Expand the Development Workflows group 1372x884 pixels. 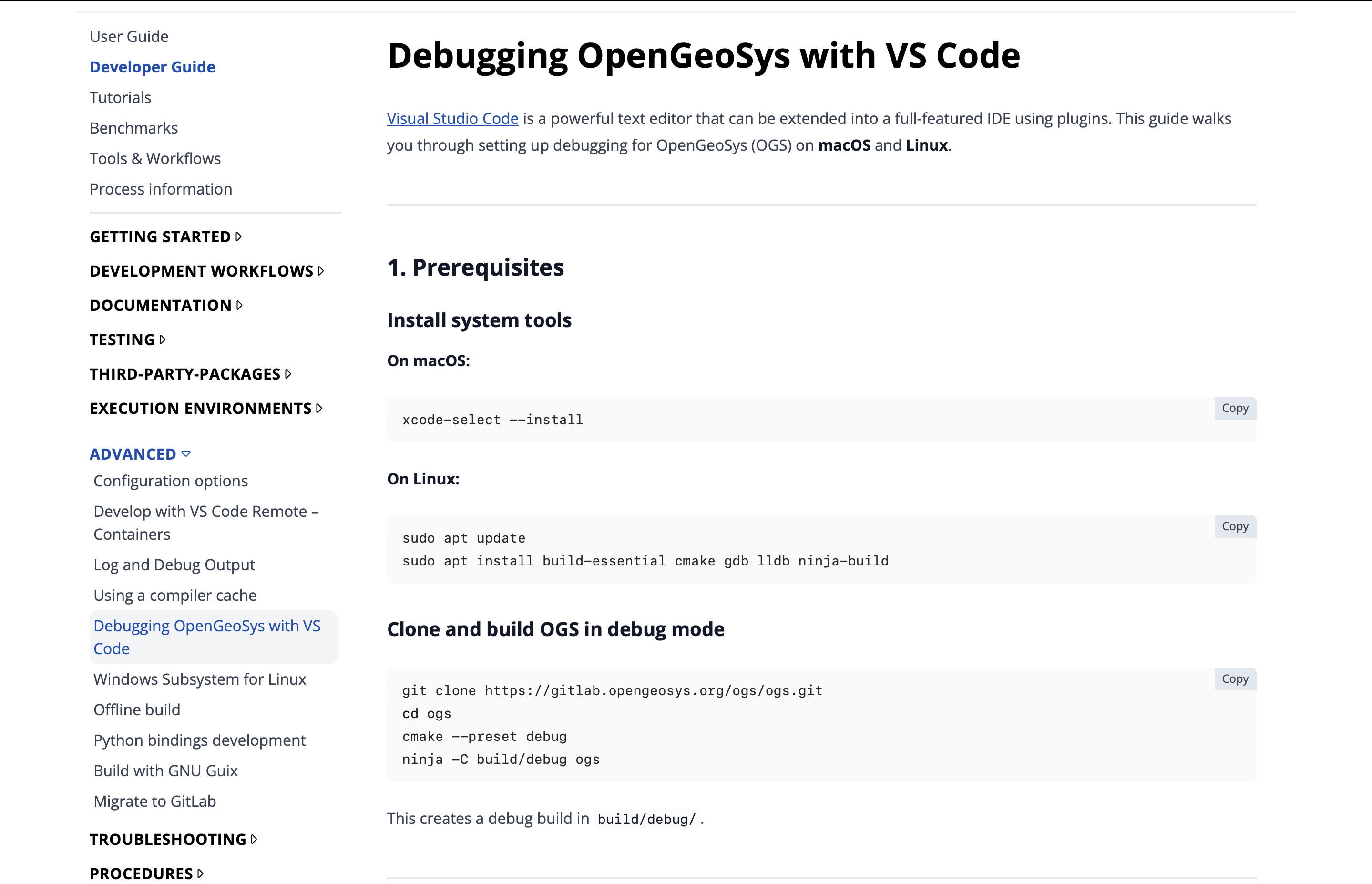tap(207, 271)
